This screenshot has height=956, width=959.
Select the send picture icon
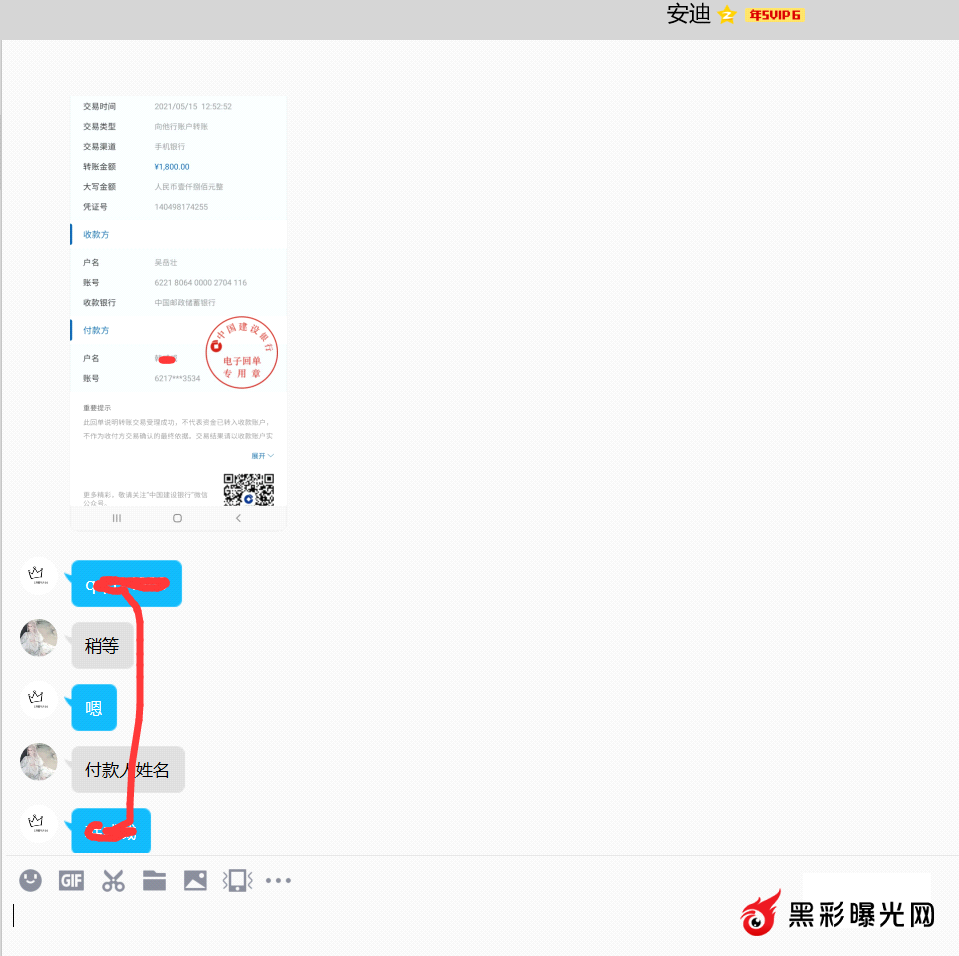point(195,880)
